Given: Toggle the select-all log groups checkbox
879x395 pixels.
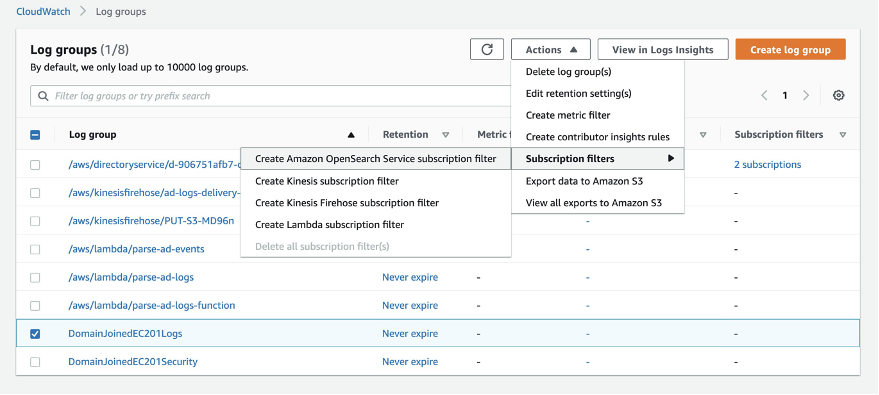Looking at the screenshot, I should 35,134.
